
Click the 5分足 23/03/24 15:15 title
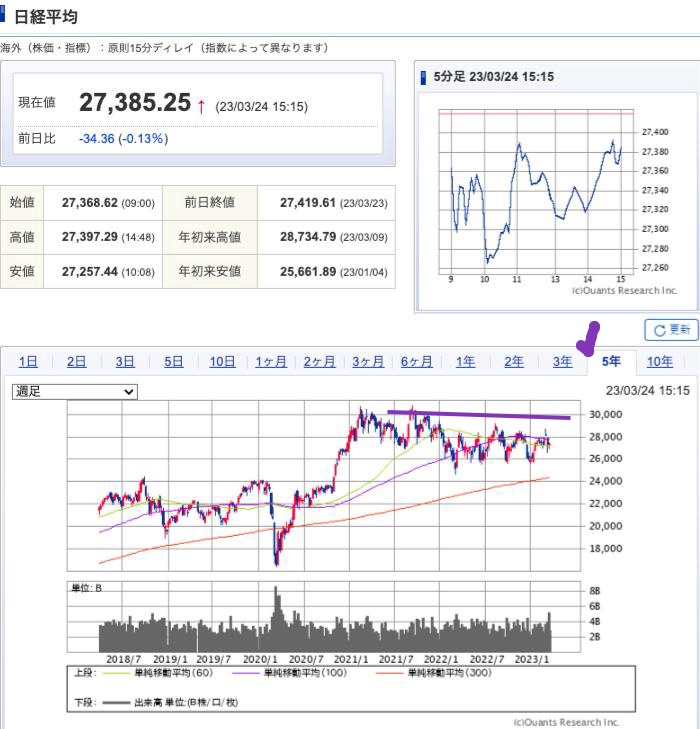[493, 77]
